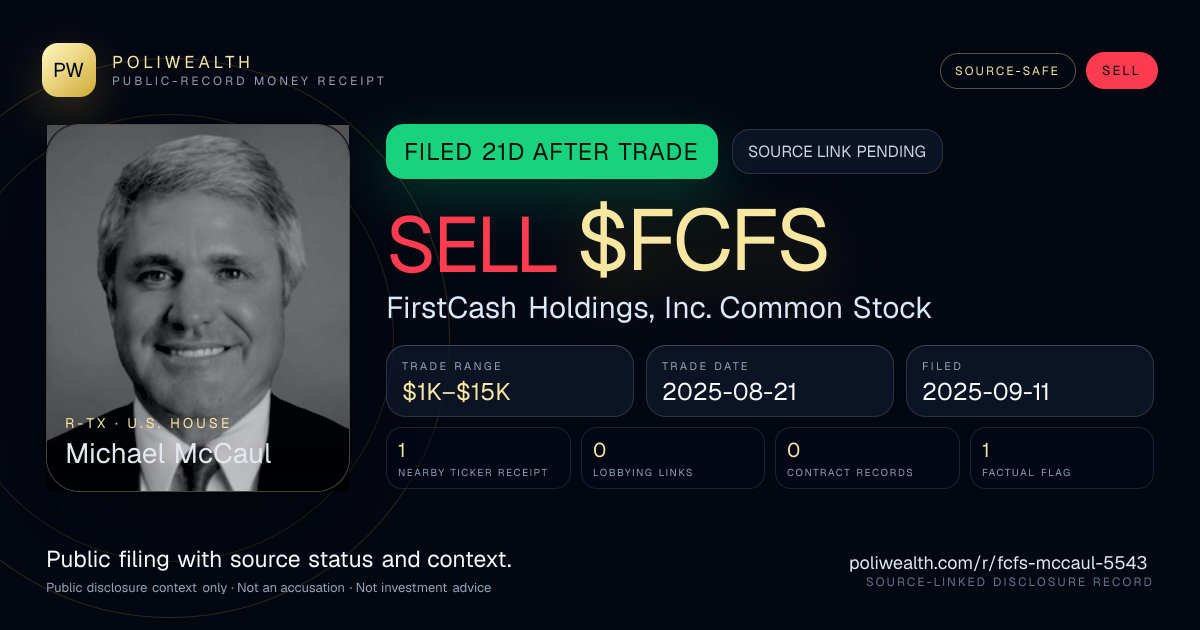Open the Nearby Ticker Receipt stat tile

point(479,458)
